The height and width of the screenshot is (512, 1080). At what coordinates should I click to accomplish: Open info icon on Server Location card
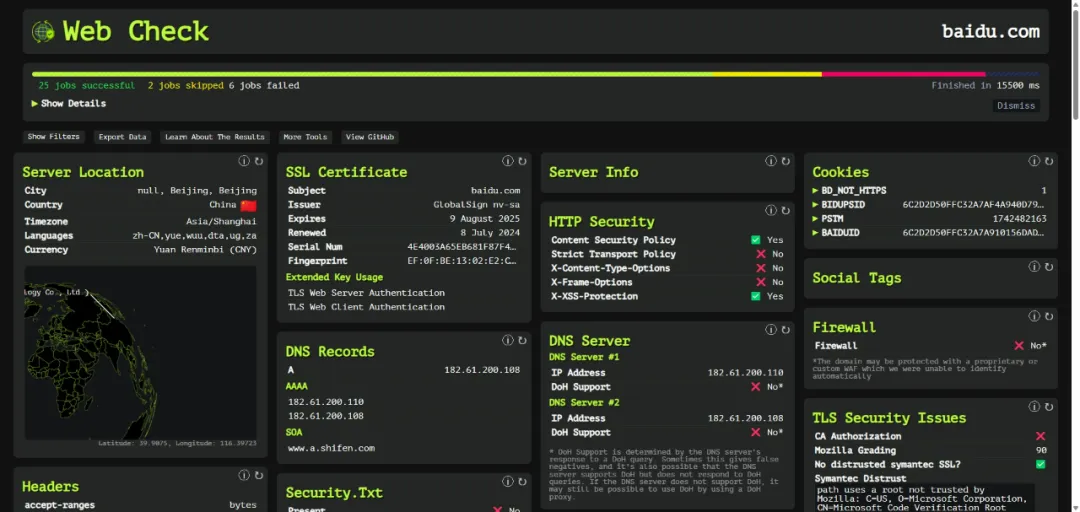244,161
